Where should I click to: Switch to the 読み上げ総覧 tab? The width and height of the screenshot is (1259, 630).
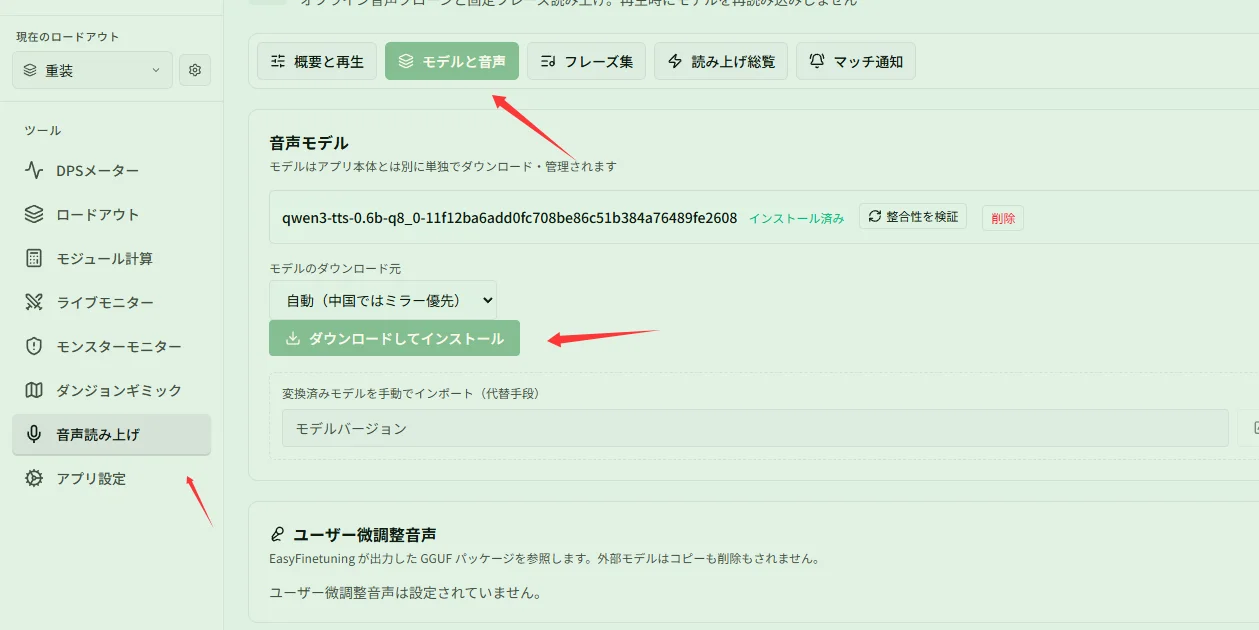(x=721, y=61)
